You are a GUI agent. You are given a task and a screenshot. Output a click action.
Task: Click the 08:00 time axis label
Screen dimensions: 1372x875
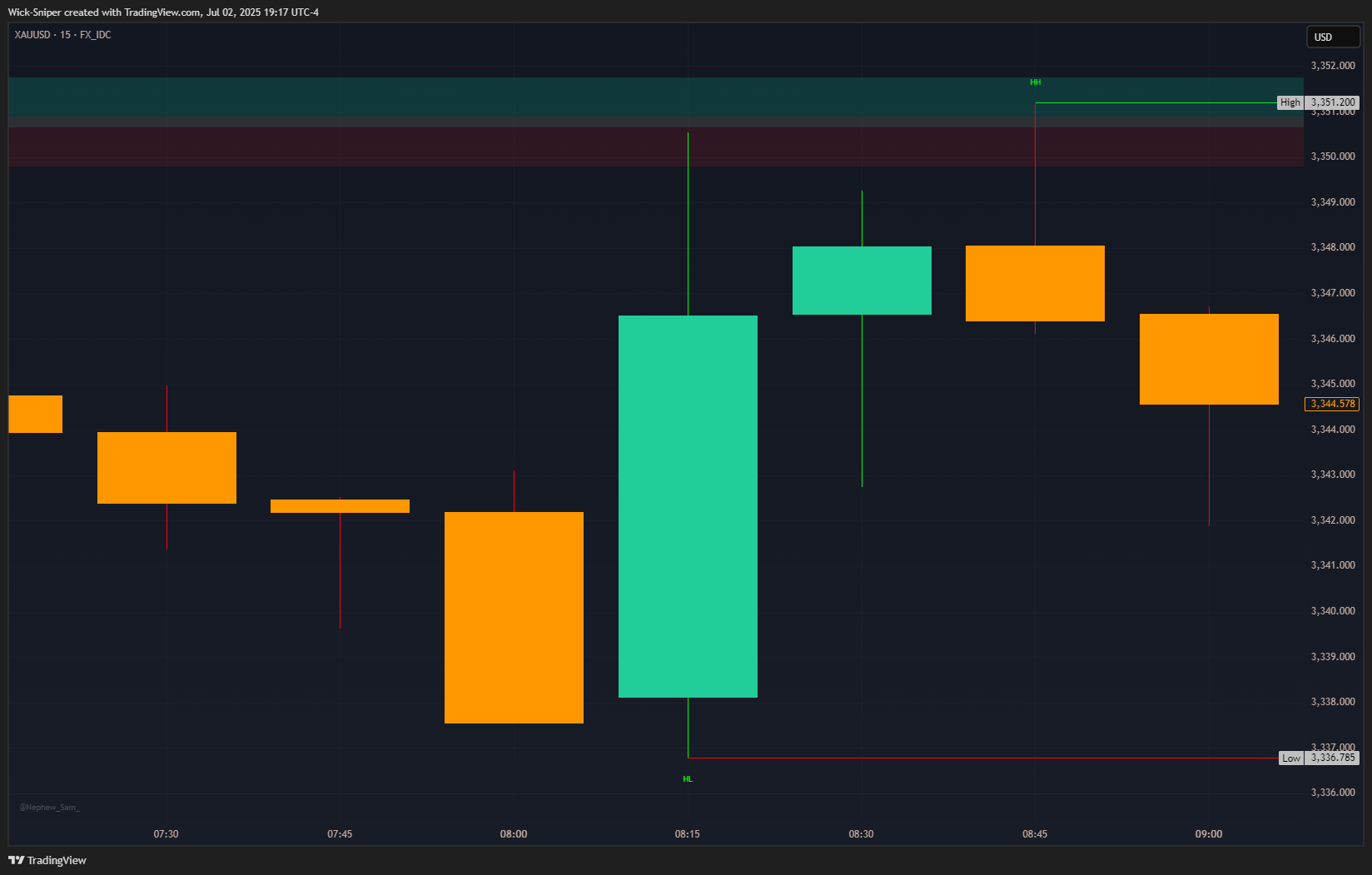coord(514,834)
